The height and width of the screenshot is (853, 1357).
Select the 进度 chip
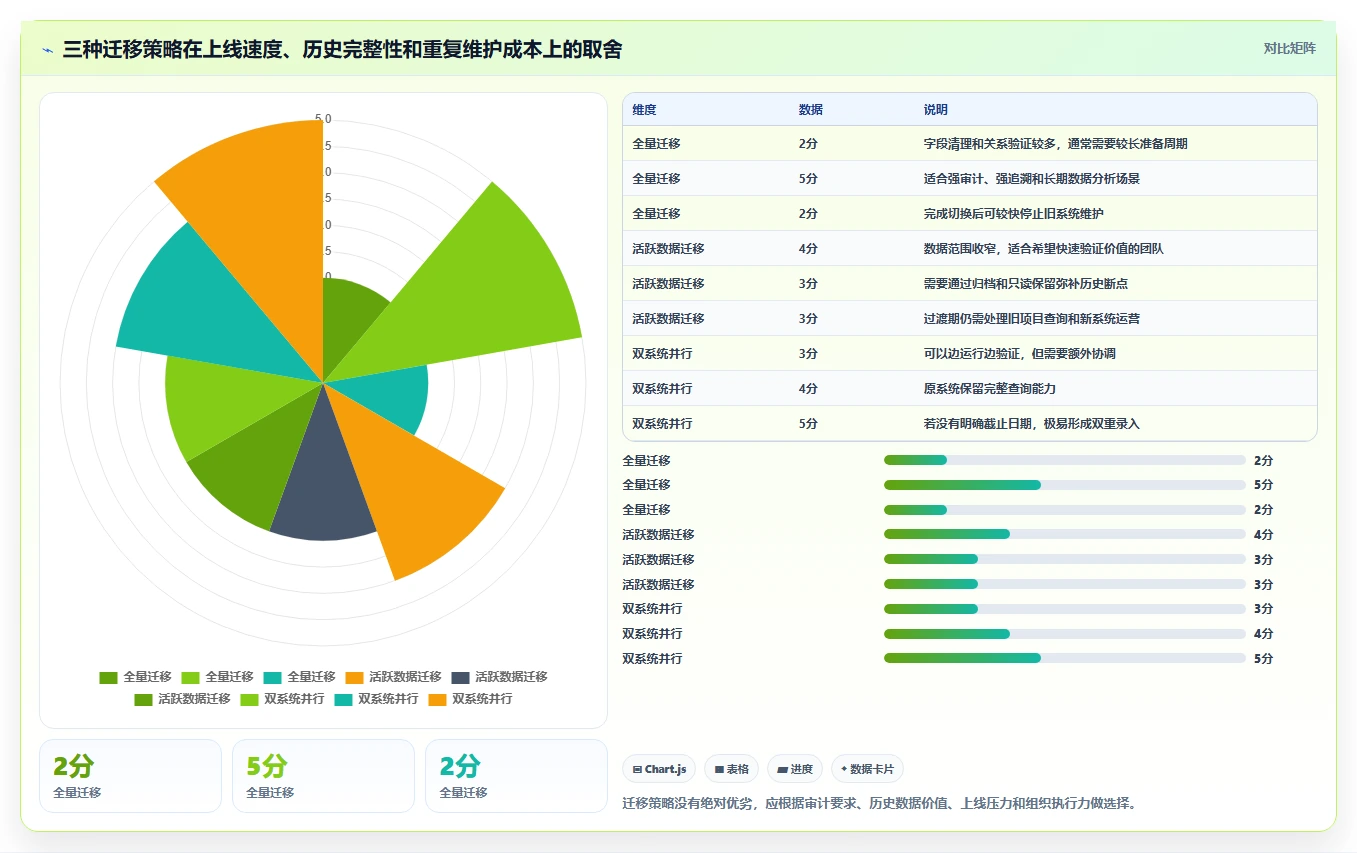[x=794, y=769]
